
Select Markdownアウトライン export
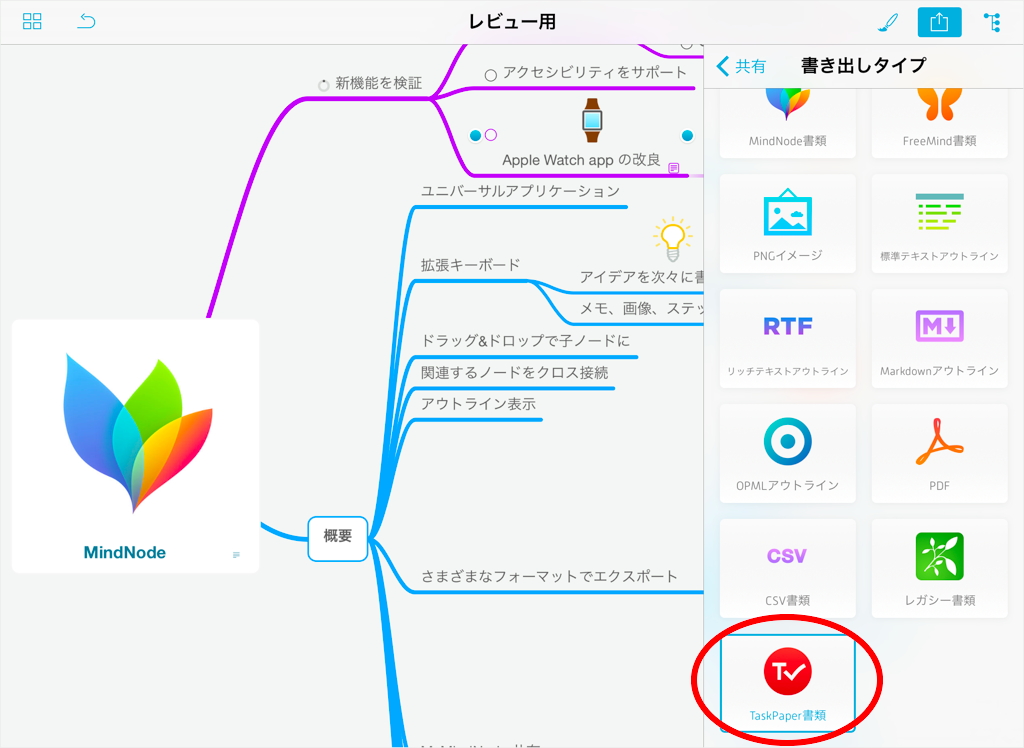point(939,338)
